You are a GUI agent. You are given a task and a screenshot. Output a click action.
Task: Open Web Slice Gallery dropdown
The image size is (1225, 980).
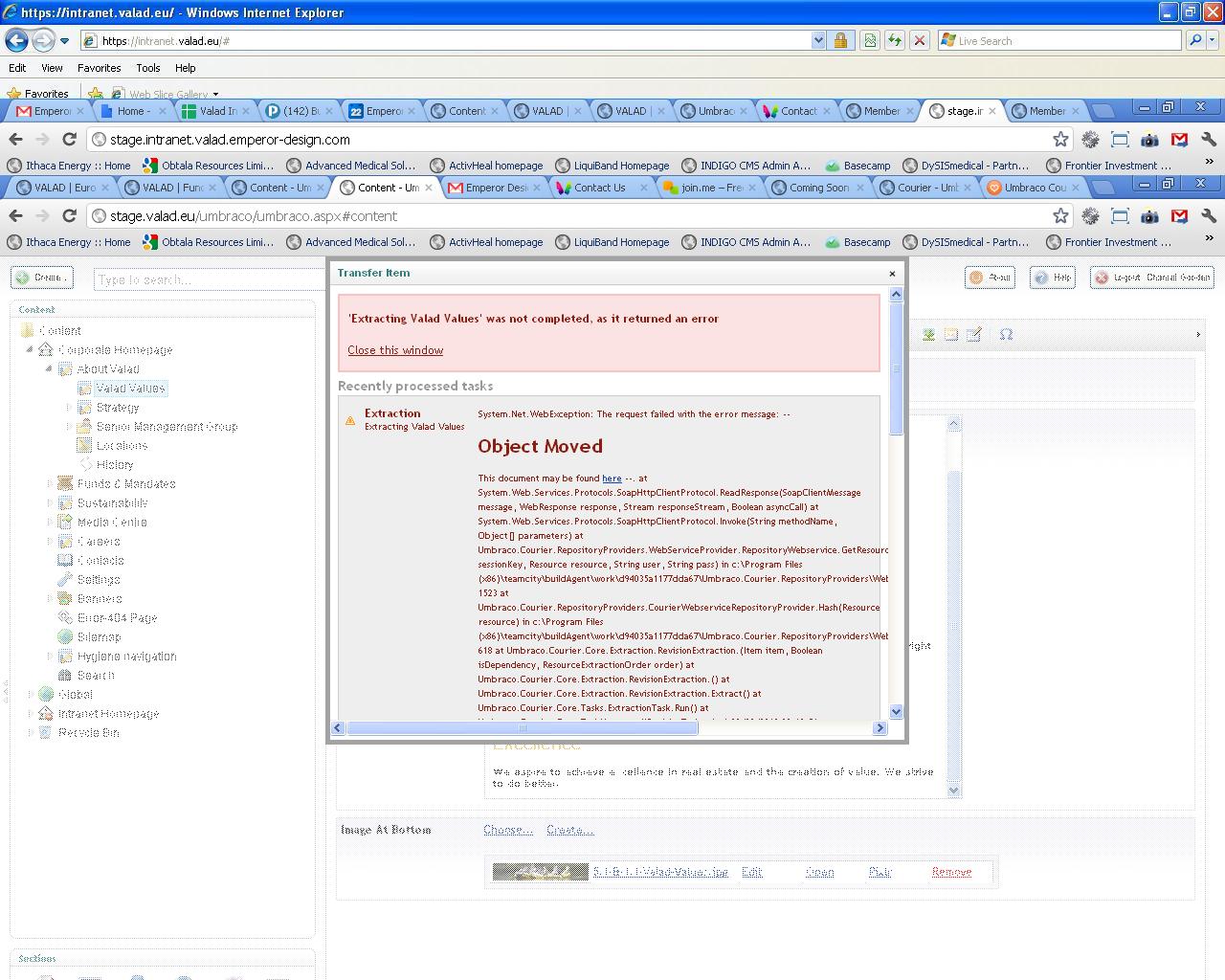pos(215,94)
